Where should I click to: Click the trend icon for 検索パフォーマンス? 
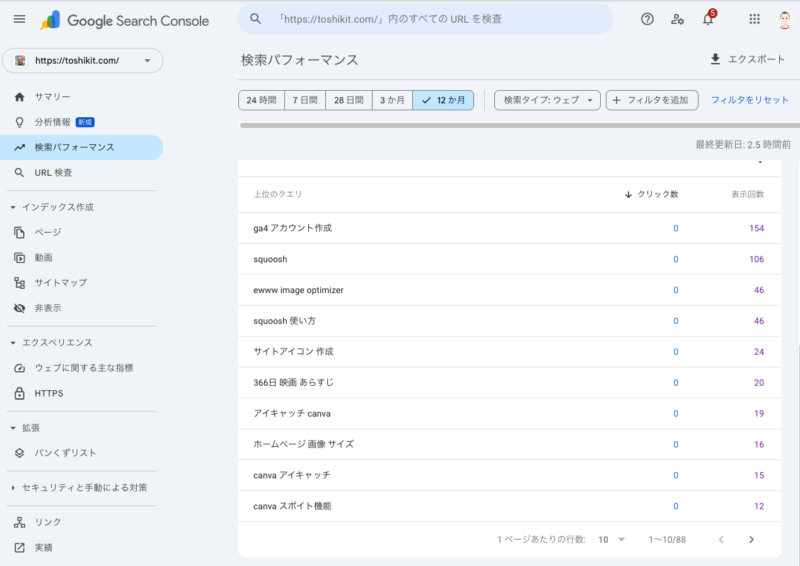[x=19, y=147]
